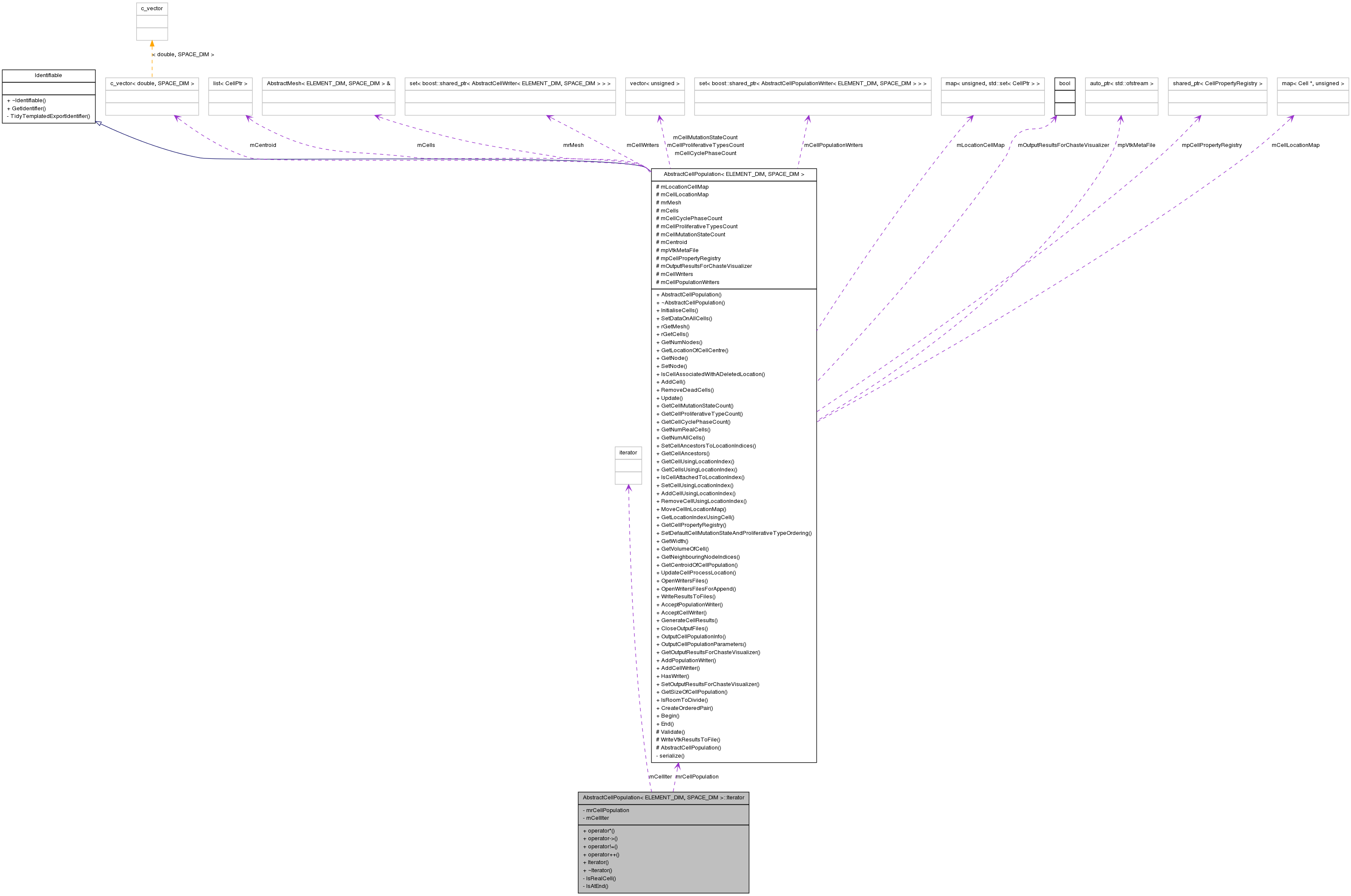
Task: Click the AbstractCellPopulation::Iterator derived class box
Action: pyautogui.click(x=663, y=798)
